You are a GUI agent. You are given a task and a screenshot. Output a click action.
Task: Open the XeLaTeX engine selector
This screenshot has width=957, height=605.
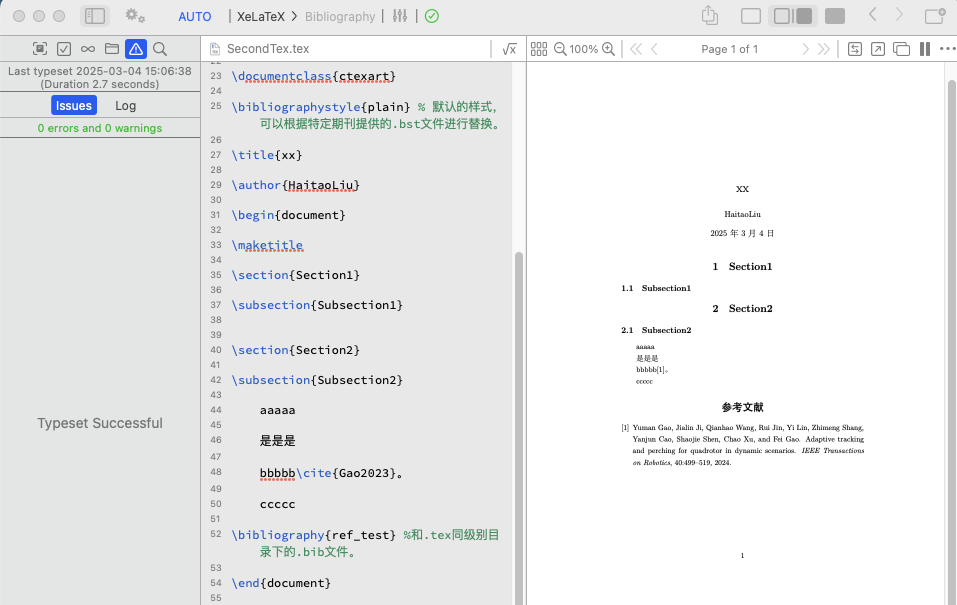click(x=261, y=16)
